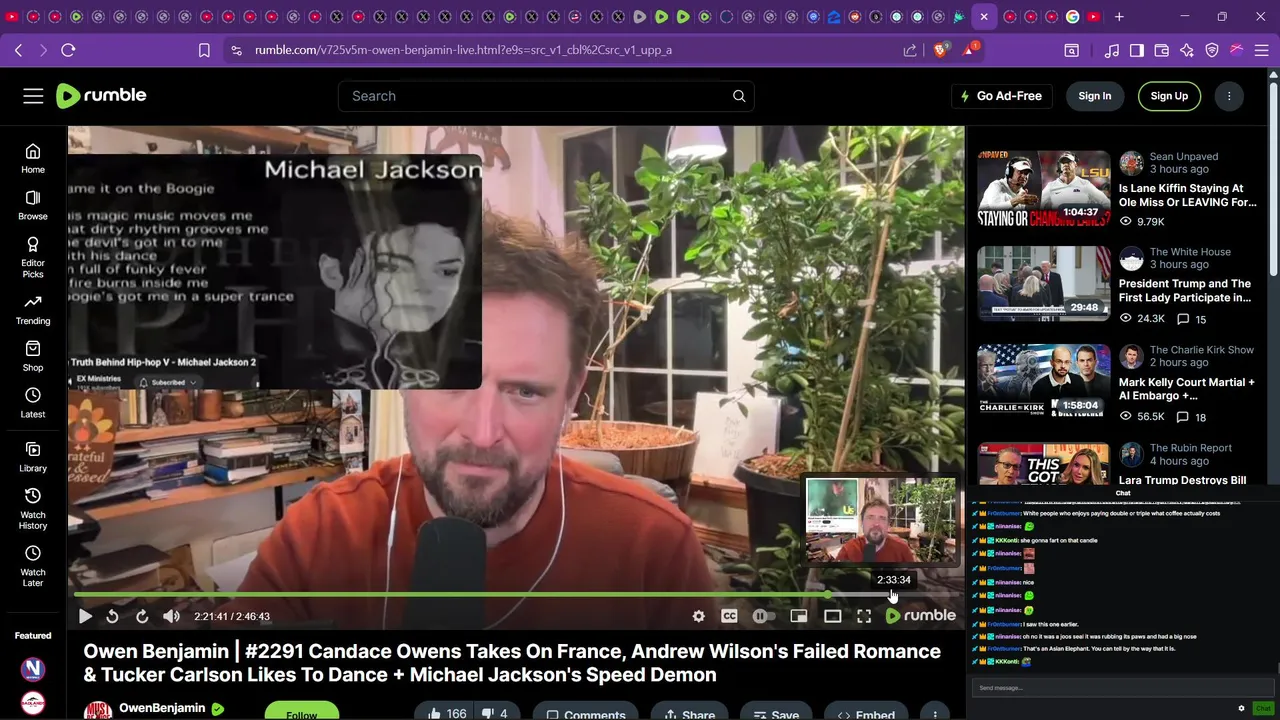Open Latest in the sidebar
This screenshot has height=720, width=1280.
(x=33, y=403)
